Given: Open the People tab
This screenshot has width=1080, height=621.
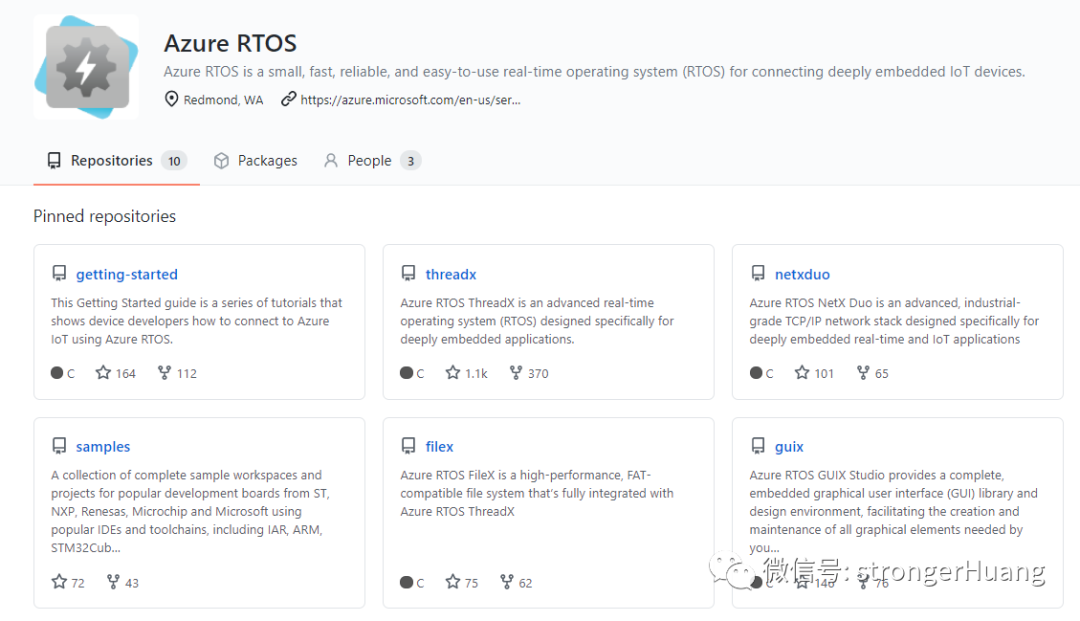Looking at the screenshot, I should (x=370, y=160).
